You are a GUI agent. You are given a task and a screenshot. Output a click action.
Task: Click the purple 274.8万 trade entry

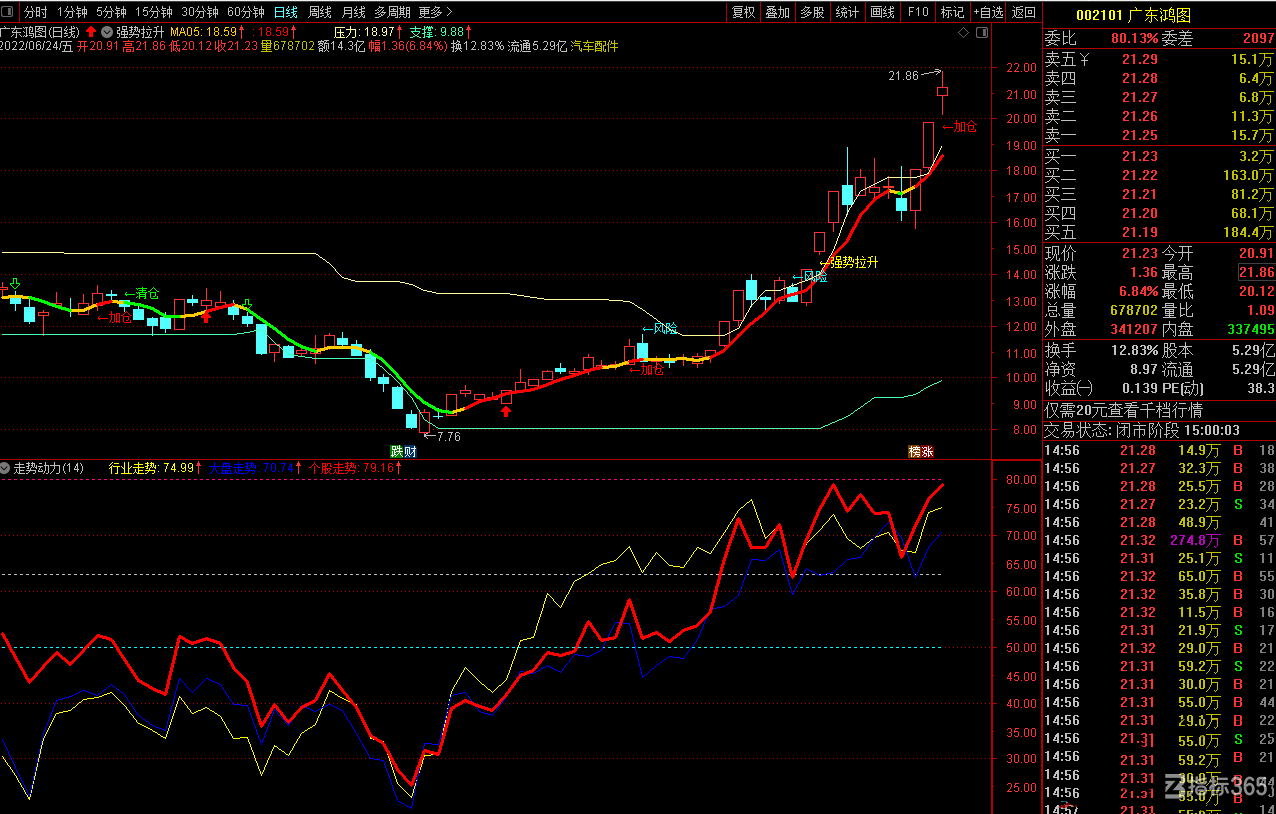[1196, 540]
